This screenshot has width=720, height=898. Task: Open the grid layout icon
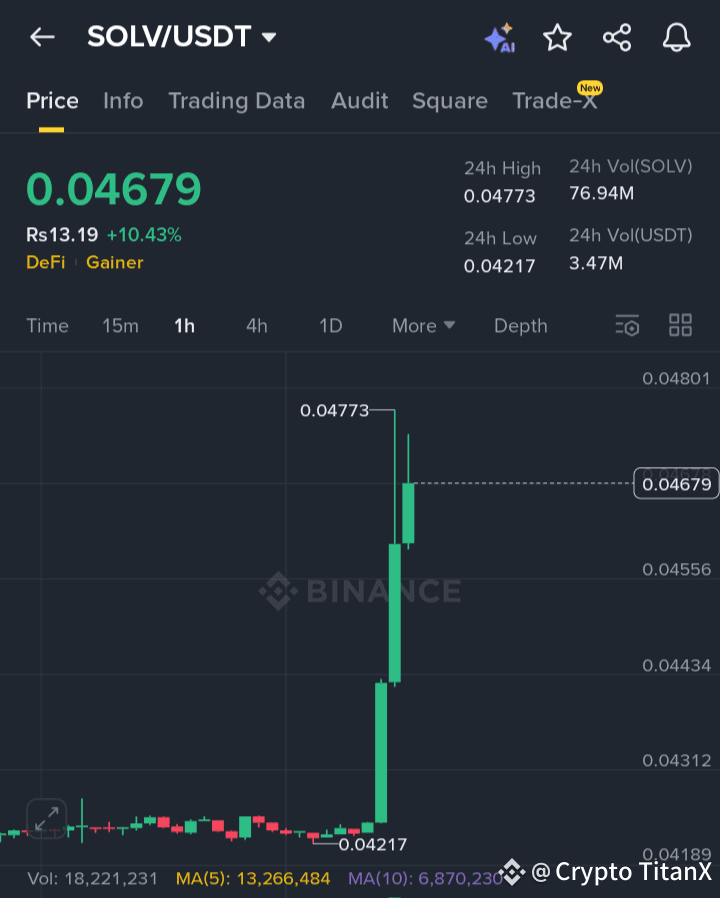(680, 325)
